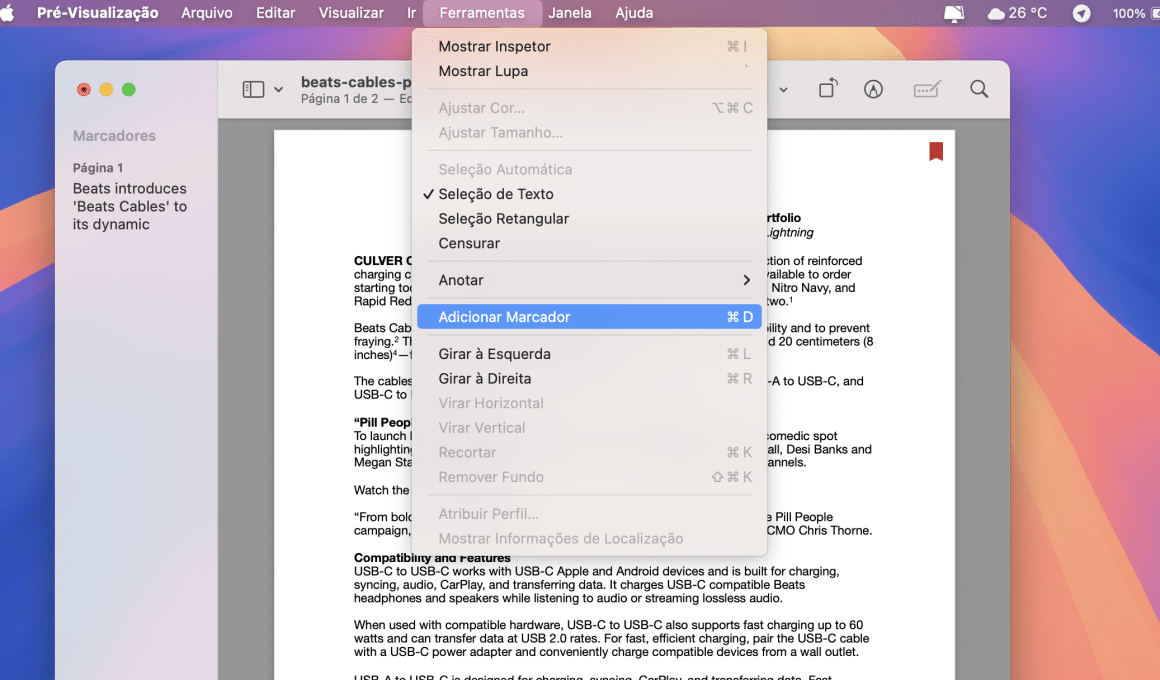Open the Pré-Visualização app menu

point(98,13)
